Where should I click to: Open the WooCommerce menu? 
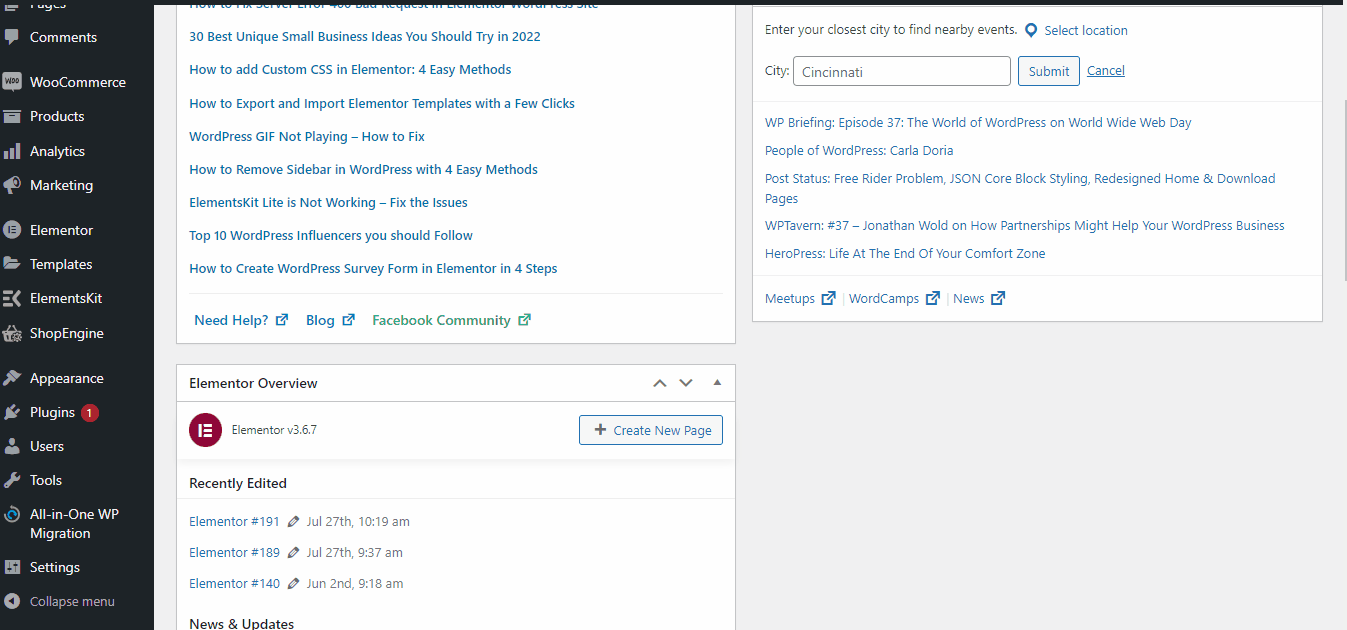pyautogui.click(x=77, y=82)
